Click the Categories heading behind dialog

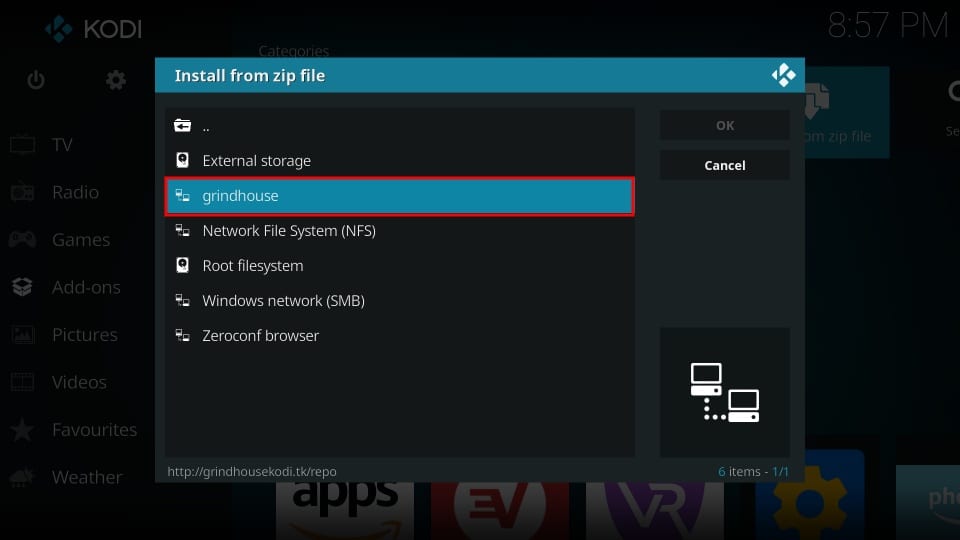293,51
